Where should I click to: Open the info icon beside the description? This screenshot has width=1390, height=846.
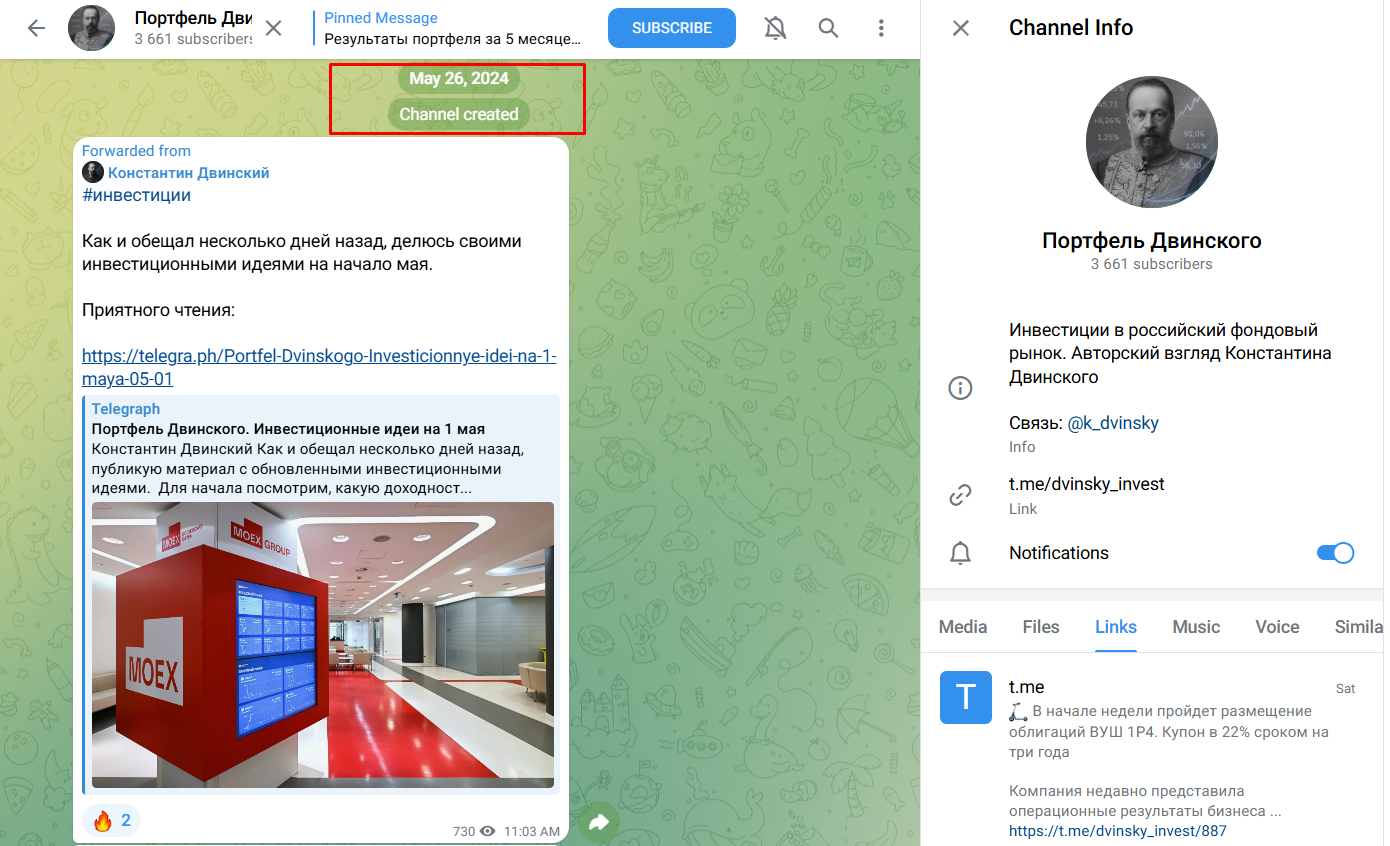pos(960,388)
